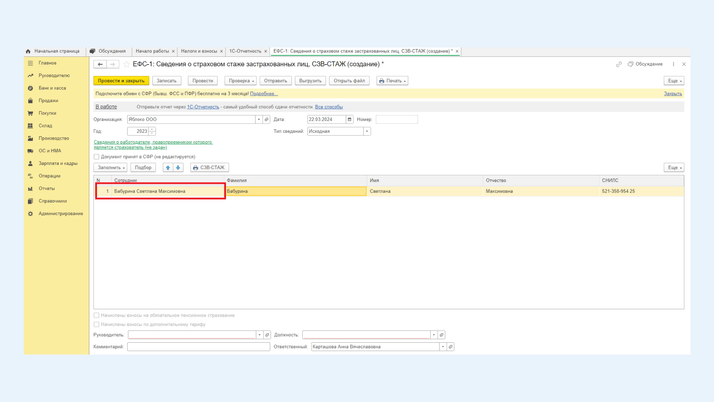Screen dimensions: 714x402
Task: Click into the Комментарий input field
Action: click(x=198, y=347)
